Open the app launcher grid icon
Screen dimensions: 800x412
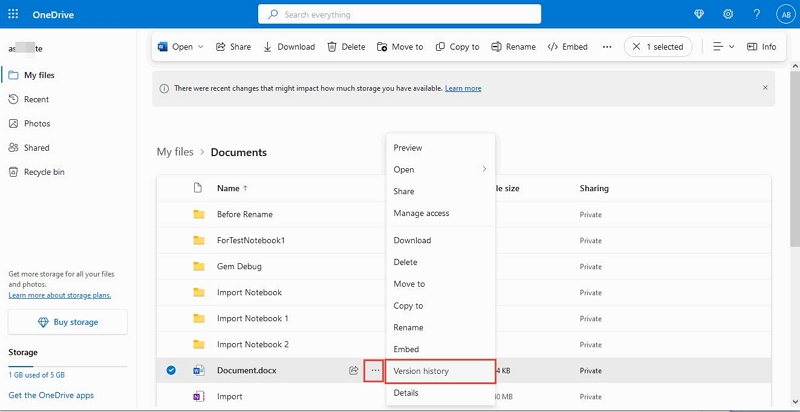pyautogui.click(x=14, y=14)
